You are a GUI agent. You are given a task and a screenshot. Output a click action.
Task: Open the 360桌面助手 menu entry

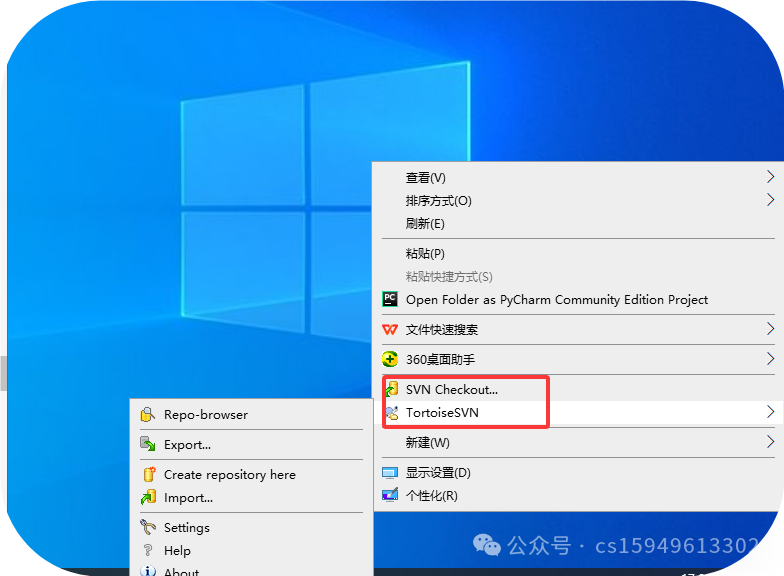click(578, 360)
